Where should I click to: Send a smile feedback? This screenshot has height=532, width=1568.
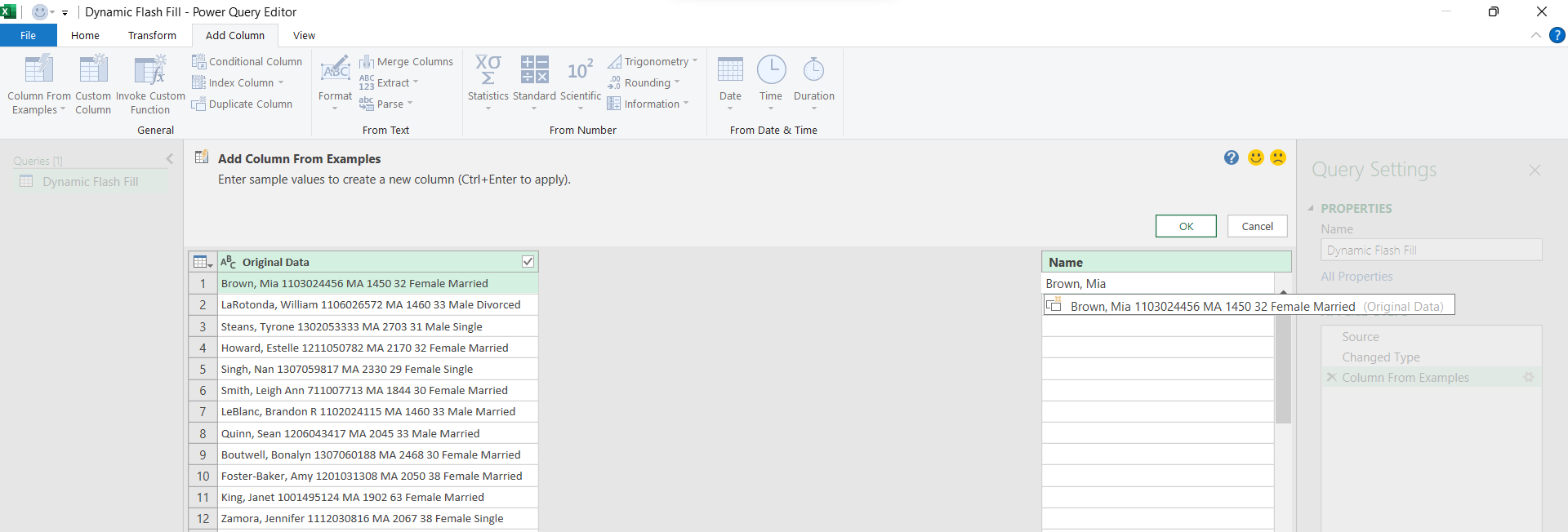point(1256,157)
